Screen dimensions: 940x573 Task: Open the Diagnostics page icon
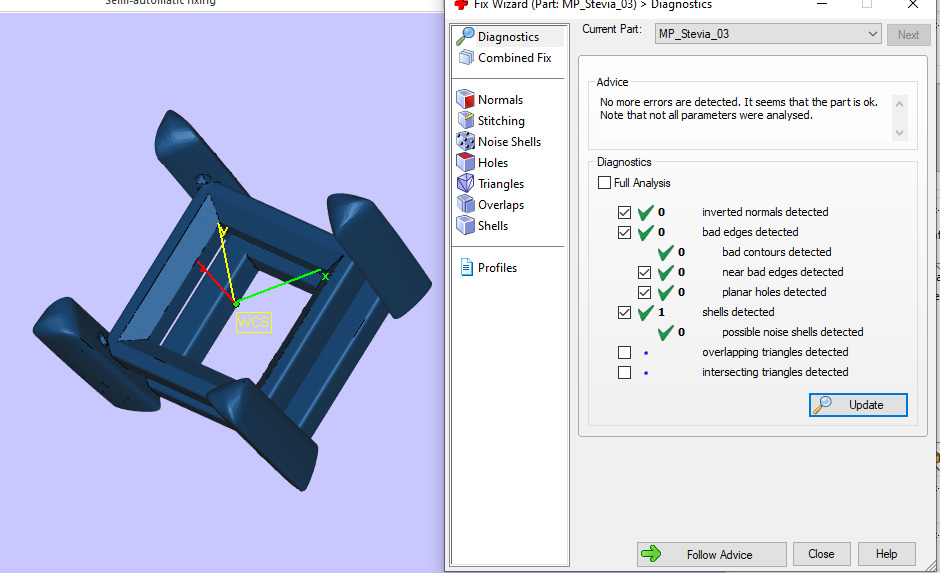tap(465, 37)
